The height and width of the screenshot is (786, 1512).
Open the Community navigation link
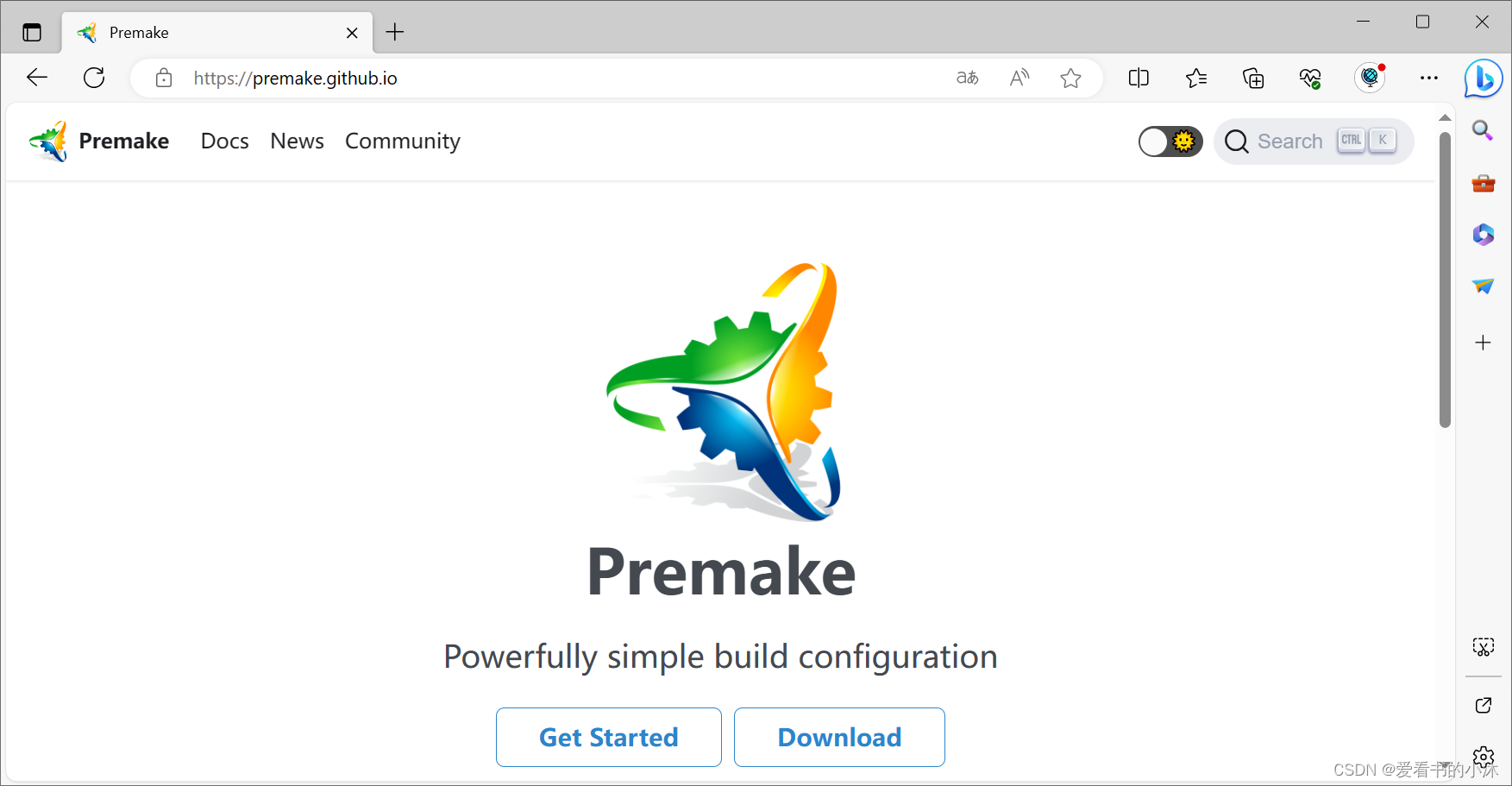pos(403,141)
